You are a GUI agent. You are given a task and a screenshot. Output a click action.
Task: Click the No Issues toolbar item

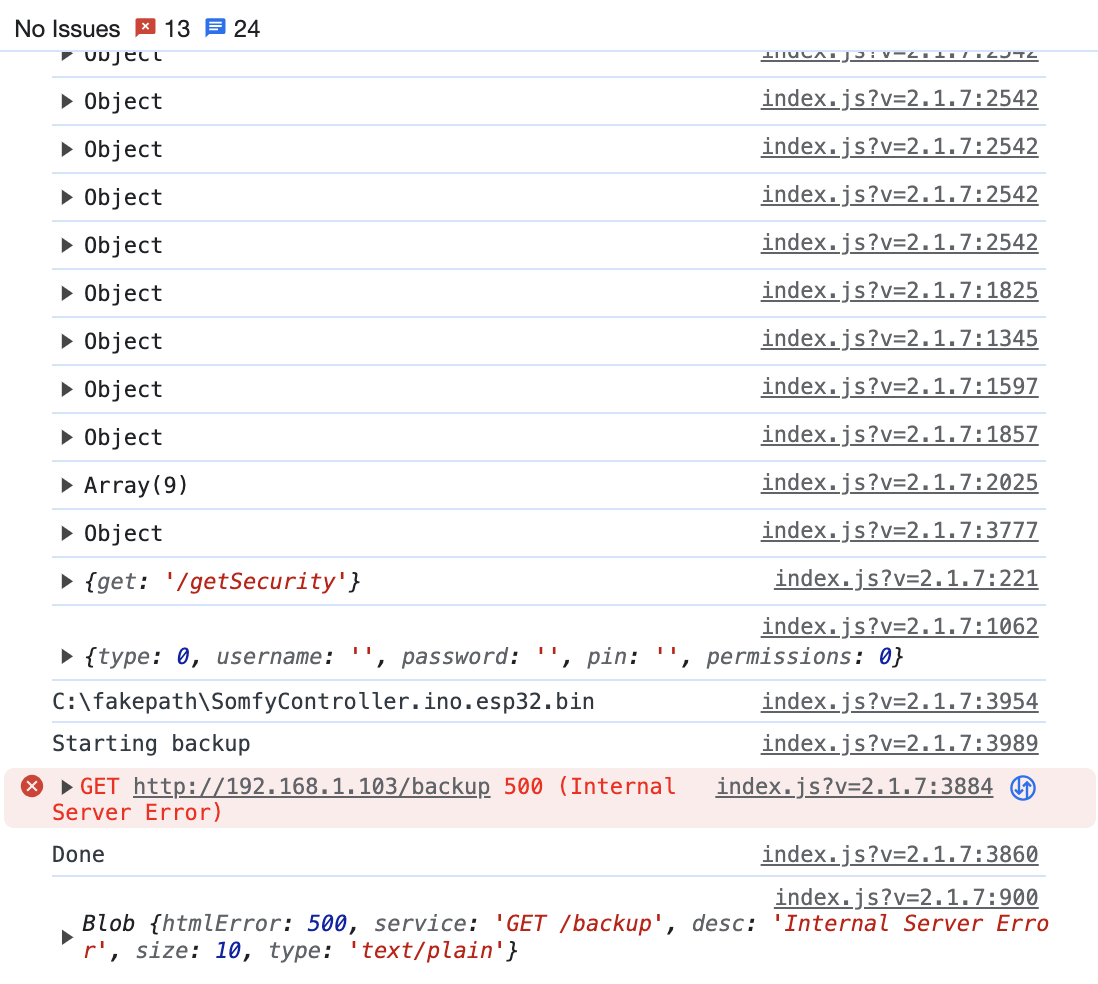[x=66, y=28]
